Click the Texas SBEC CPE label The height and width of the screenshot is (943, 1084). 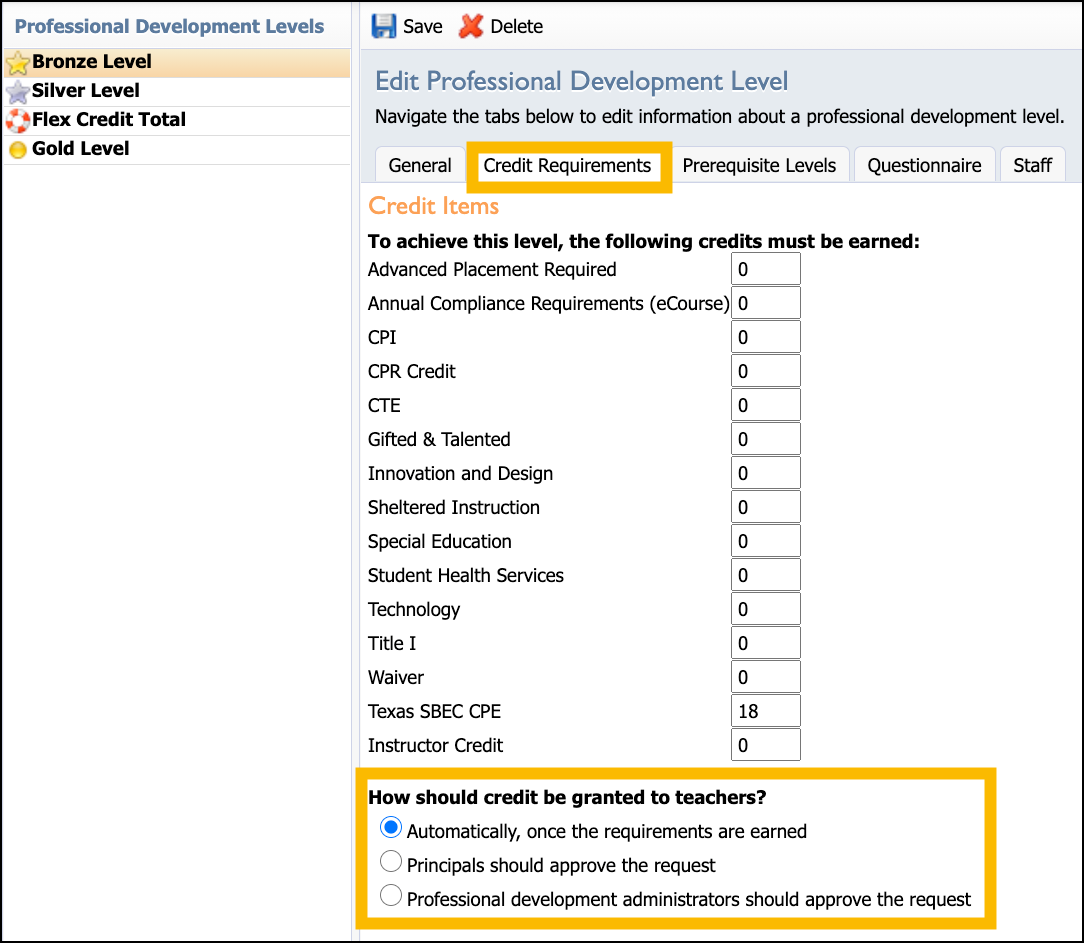click(x=434, y=711)
